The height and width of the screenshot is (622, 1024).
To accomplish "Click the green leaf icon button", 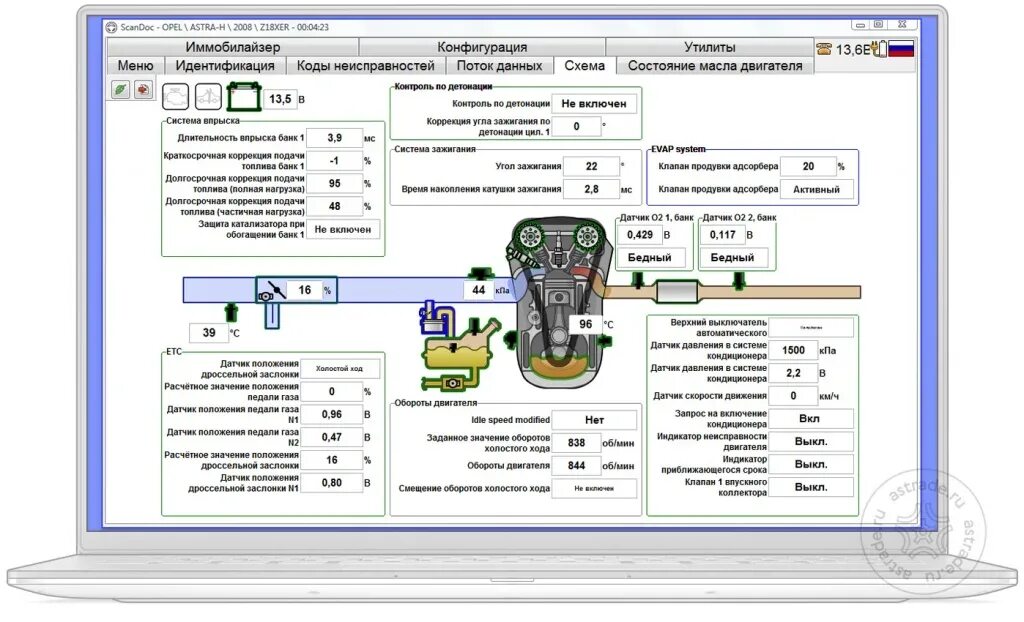I will click(x=120, y=90).
